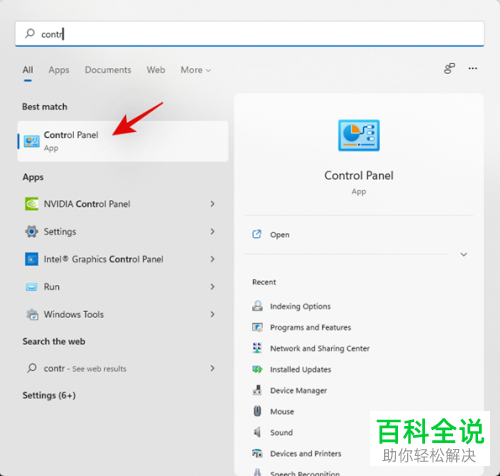The height and width of the screenshot is (476, 500).
Task: Click the web search magnifier icon for 'contr'
Action: coord(32,368)
